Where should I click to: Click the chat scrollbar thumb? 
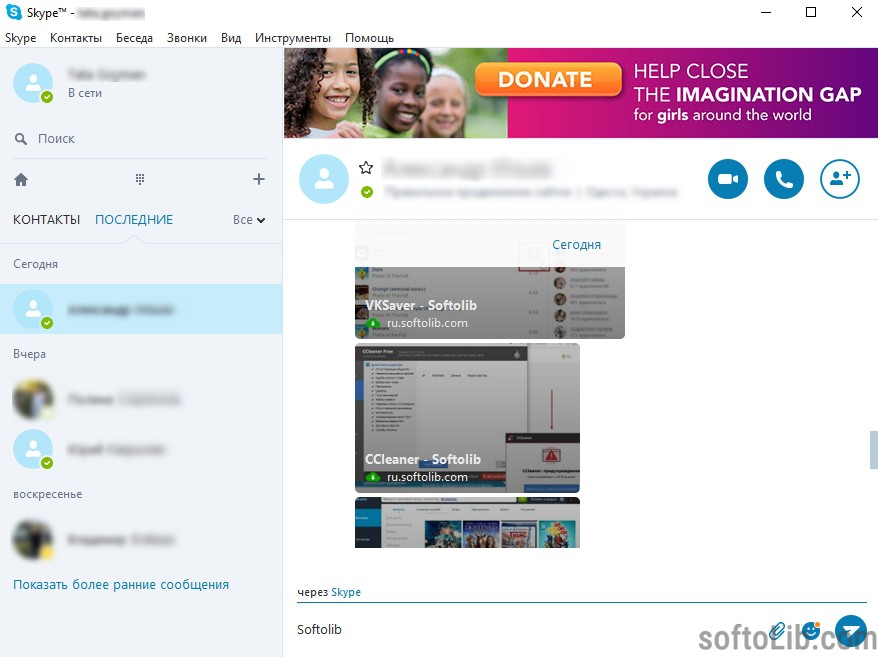tap(874, 450)
